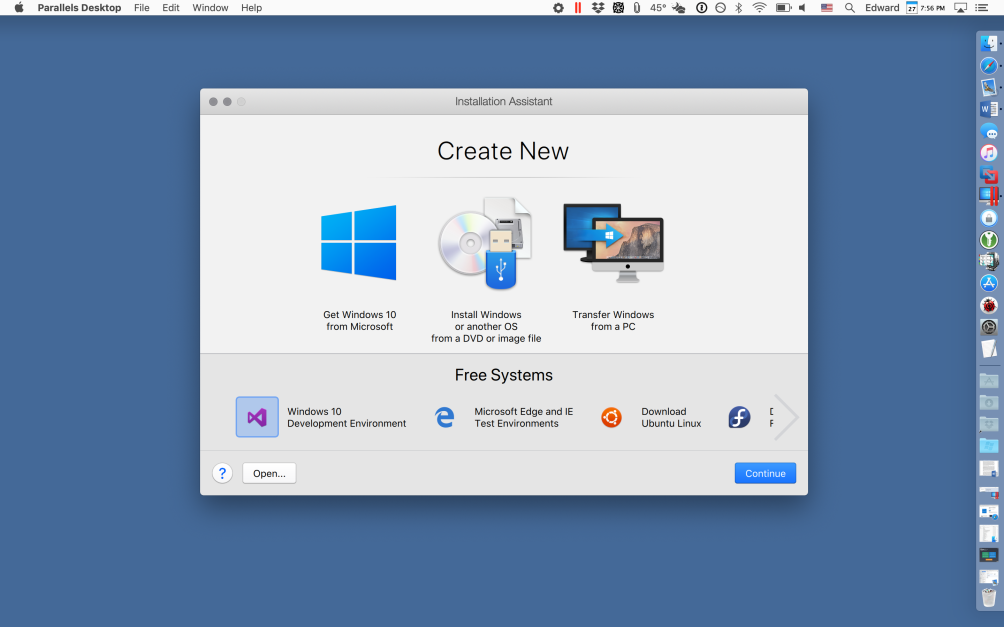Select Get Windows 10 from Microsoft
Viewport: 1004px width, 627px height.
(x=359, y=267)
